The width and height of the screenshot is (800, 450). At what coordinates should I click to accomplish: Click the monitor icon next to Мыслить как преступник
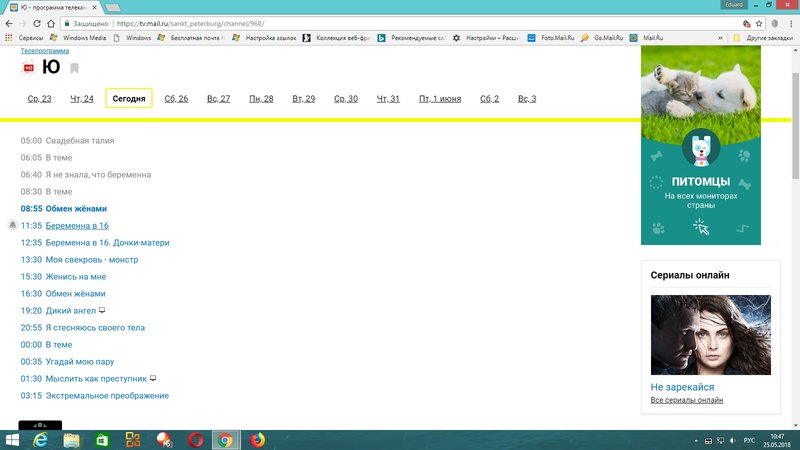pos(153,379)
